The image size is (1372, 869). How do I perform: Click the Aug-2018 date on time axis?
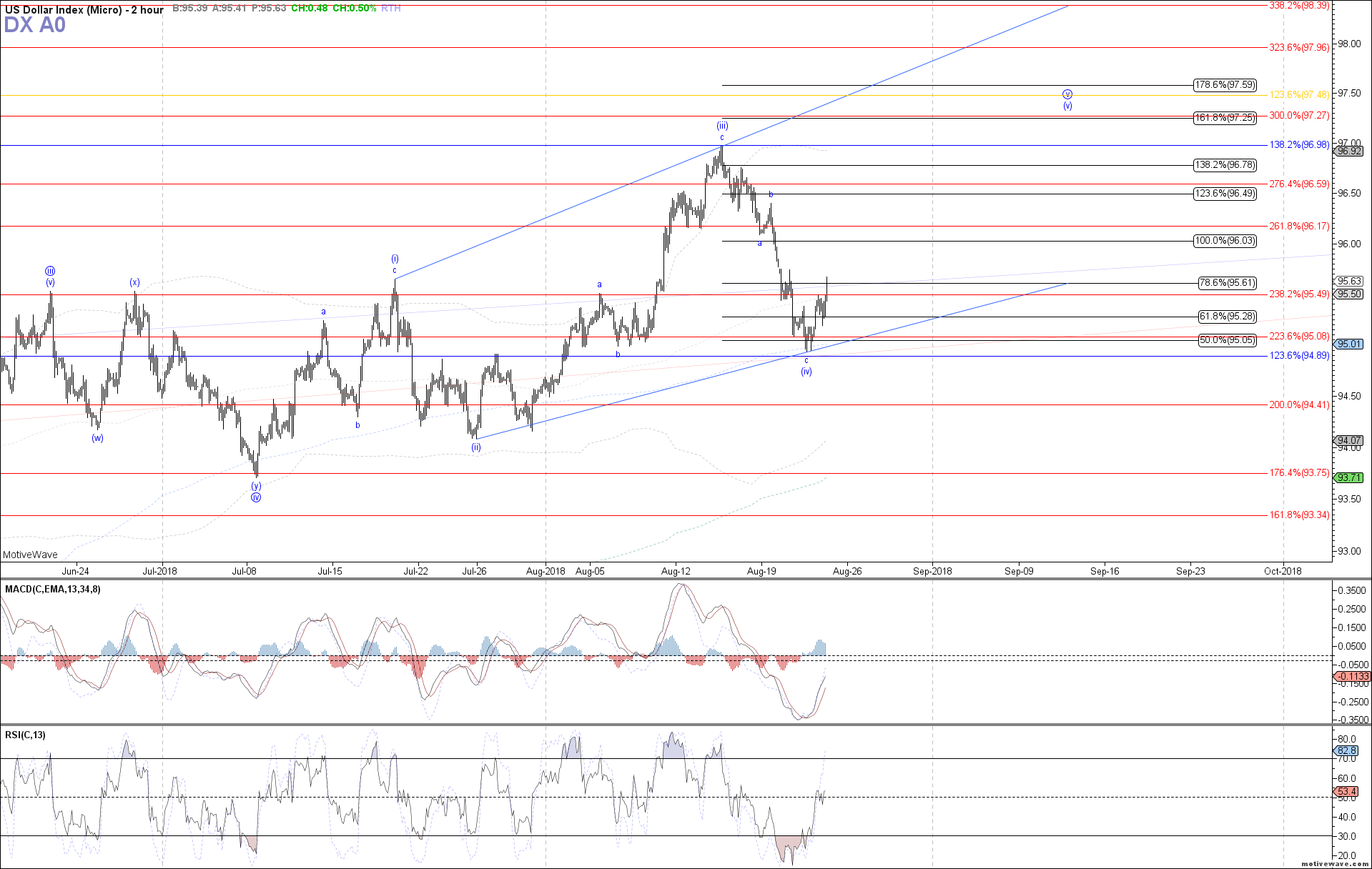click(546, 571)
